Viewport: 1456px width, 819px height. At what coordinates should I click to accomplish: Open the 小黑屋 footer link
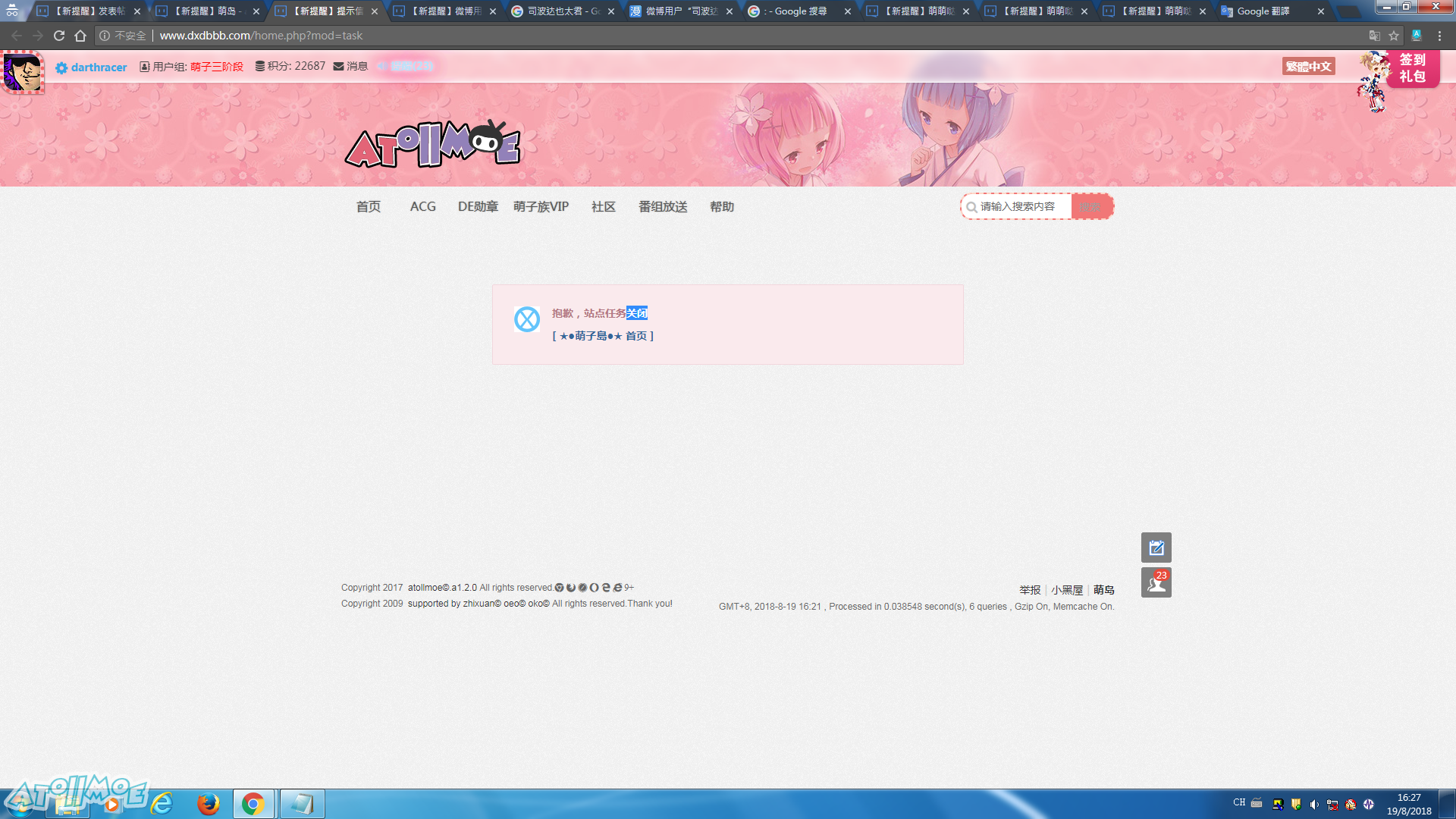[x=1067, y=590]
